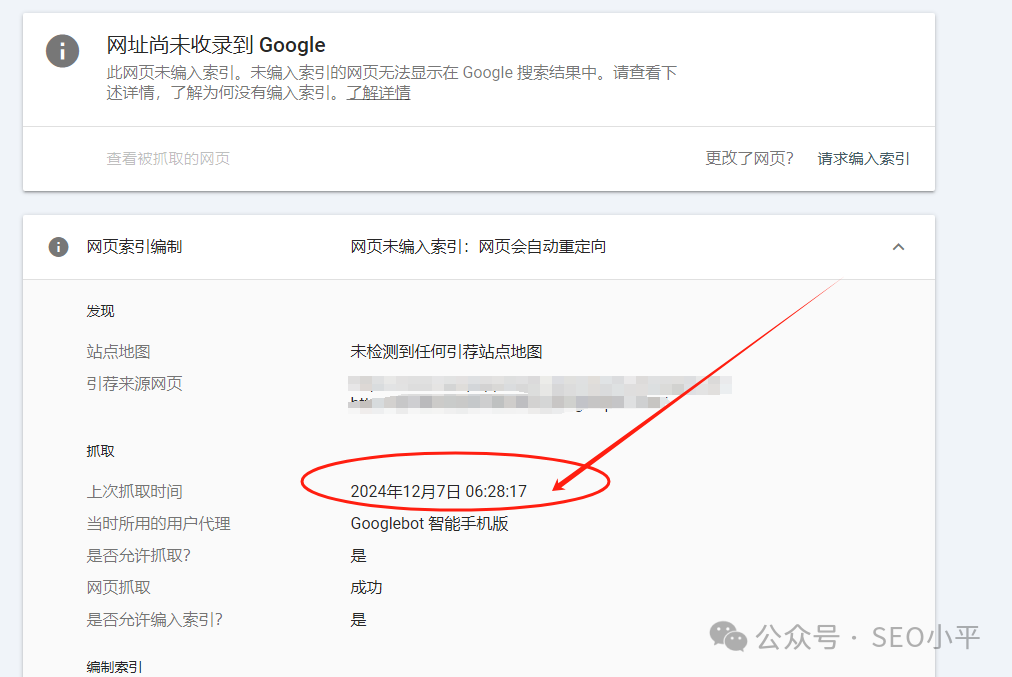The height and width of the screenshot is (677, 1012).
Task: Select the 发现 subsection heading
Action: tap(100, 311)
